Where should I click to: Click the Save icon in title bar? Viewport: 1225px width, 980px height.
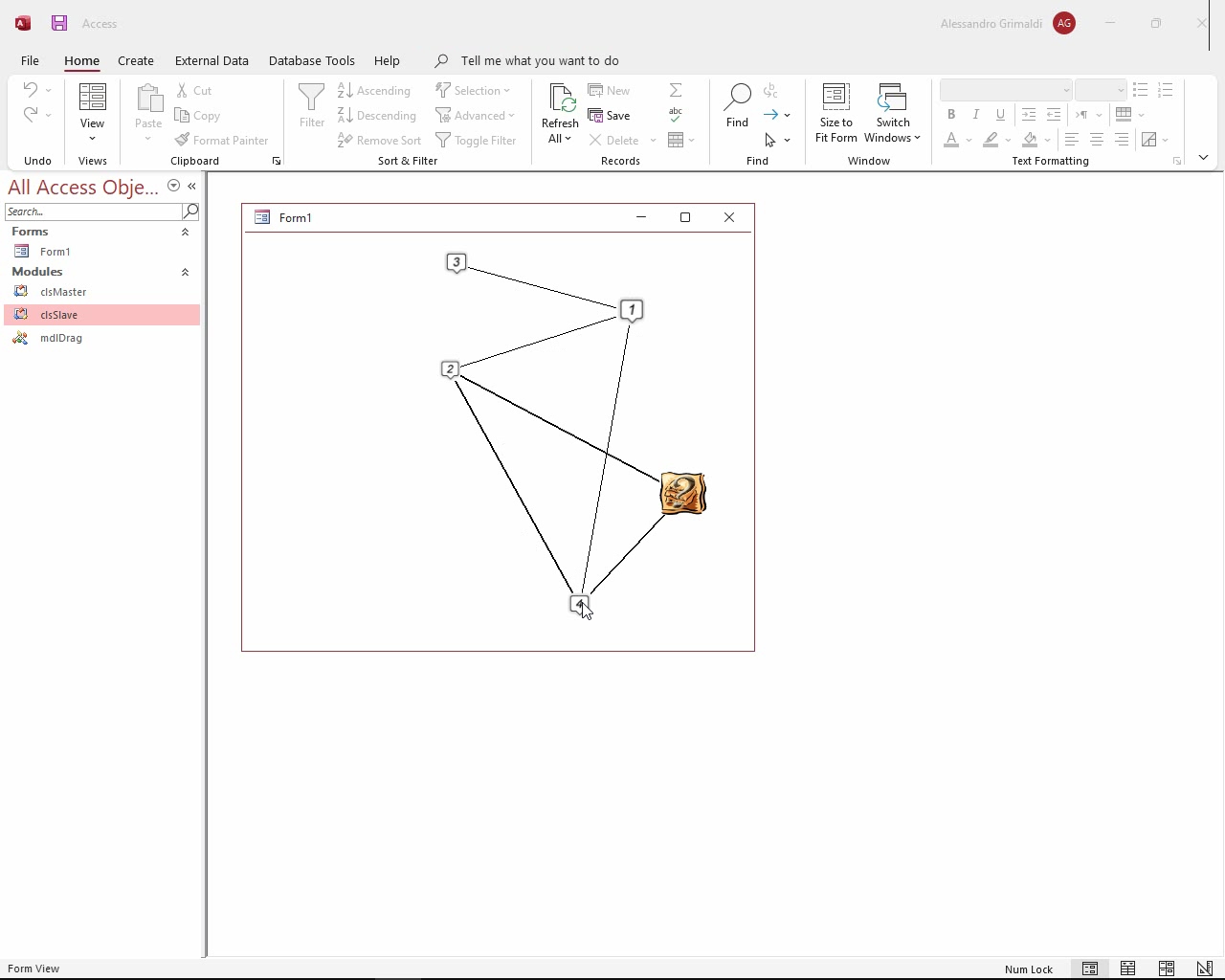coord(59,23)
